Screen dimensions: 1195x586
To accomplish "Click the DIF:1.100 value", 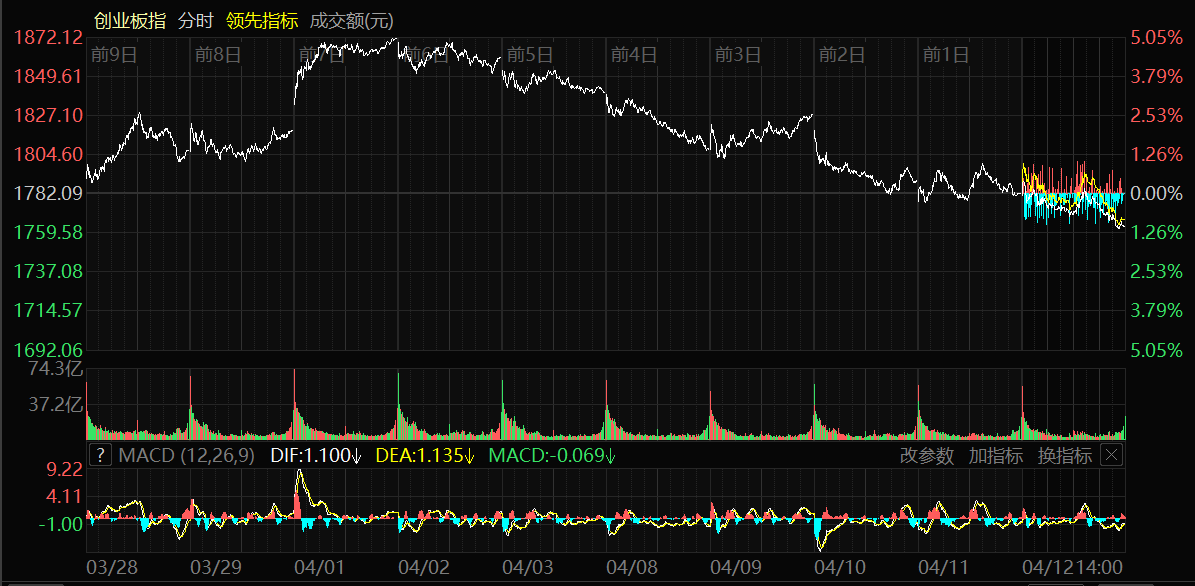I will click(x=316, y=456).
